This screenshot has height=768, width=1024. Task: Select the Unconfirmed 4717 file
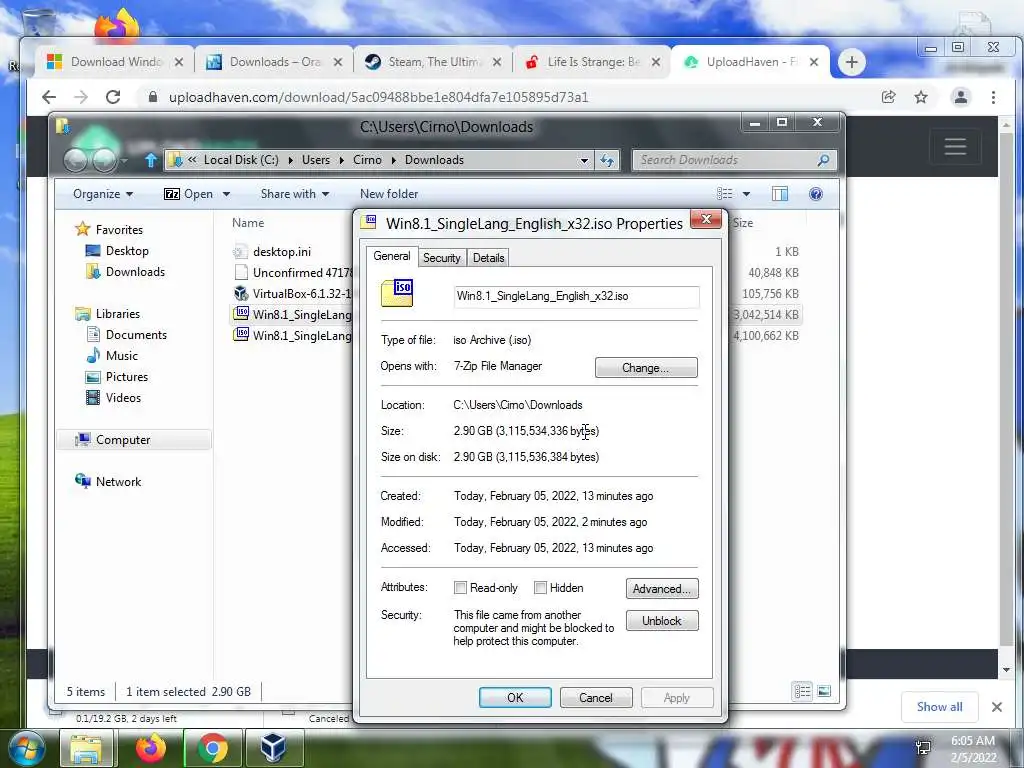[293, 272]
